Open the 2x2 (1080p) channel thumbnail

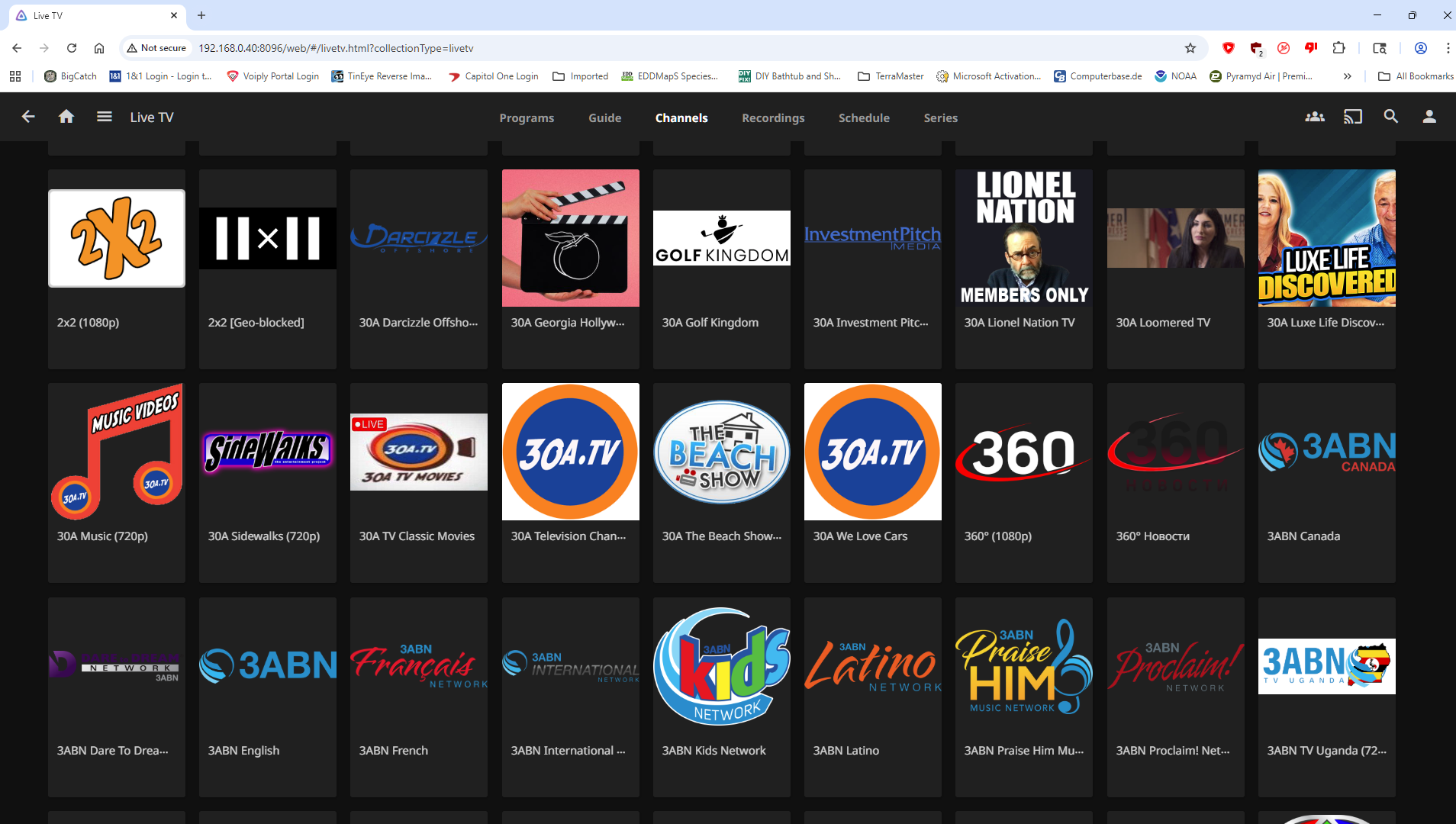[x=117, y=238]
